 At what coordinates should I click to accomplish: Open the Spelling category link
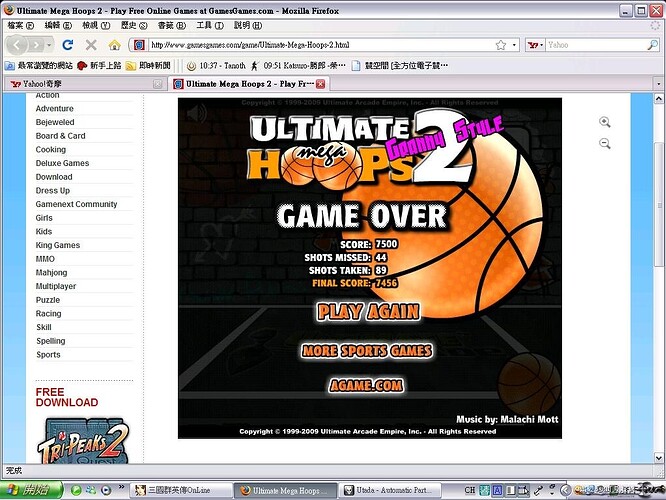pos(51,341)
